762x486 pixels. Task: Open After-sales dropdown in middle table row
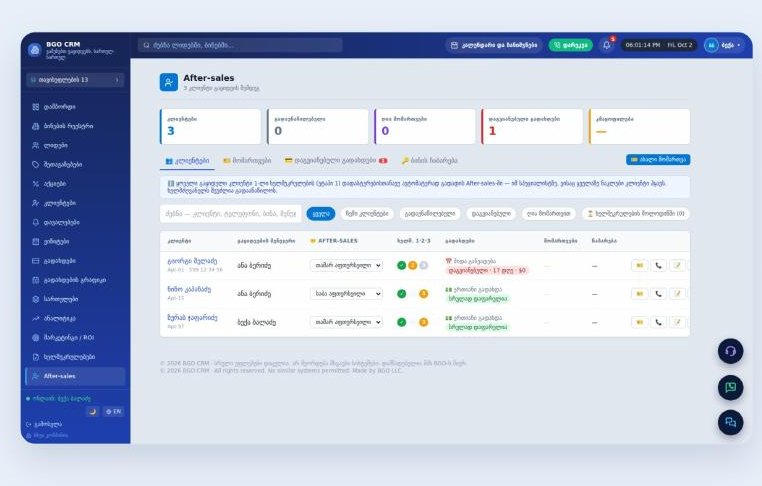click(346, 294)
